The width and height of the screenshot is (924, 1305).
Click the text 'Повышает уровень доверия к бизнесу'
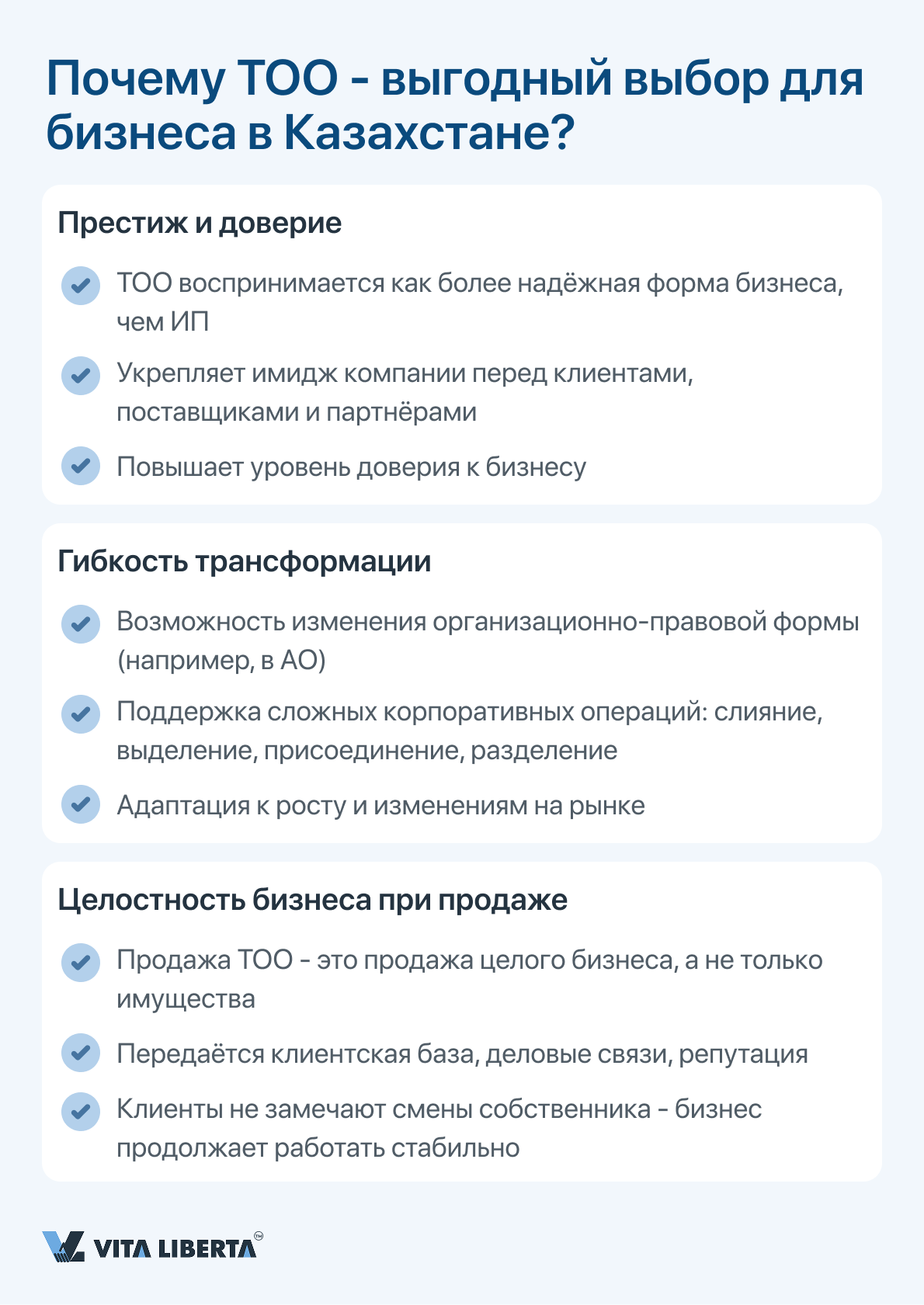[x=351, y=467]
